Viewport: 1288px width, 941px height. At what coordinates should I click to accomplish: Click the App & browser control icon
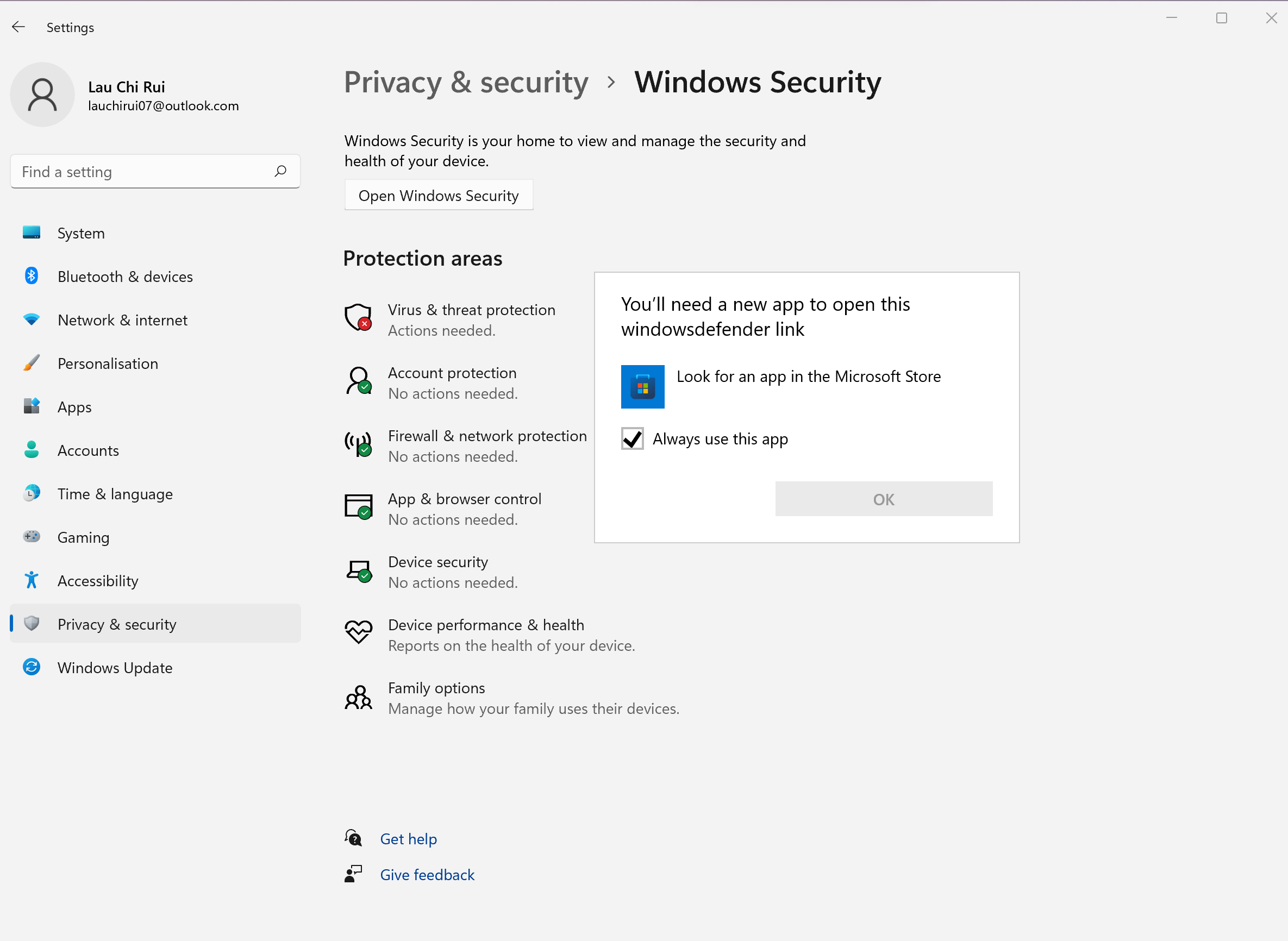coord(359,506)
